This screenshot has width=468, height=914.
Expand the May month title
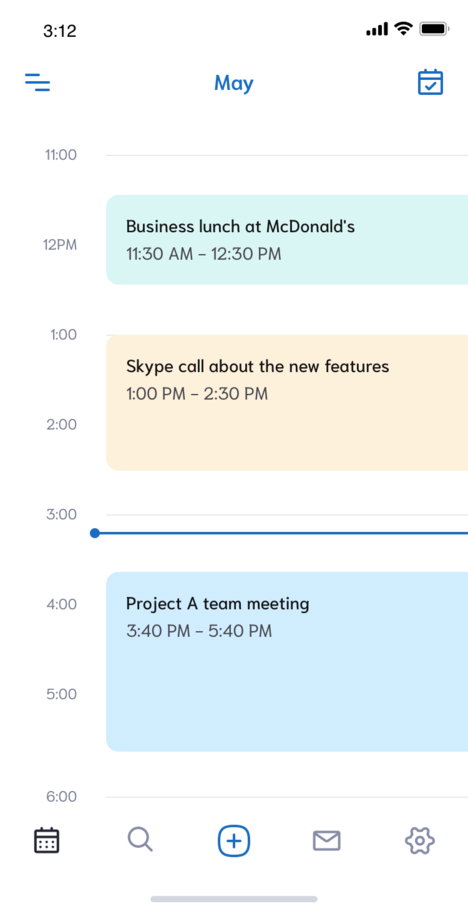[x=234, y=83]
